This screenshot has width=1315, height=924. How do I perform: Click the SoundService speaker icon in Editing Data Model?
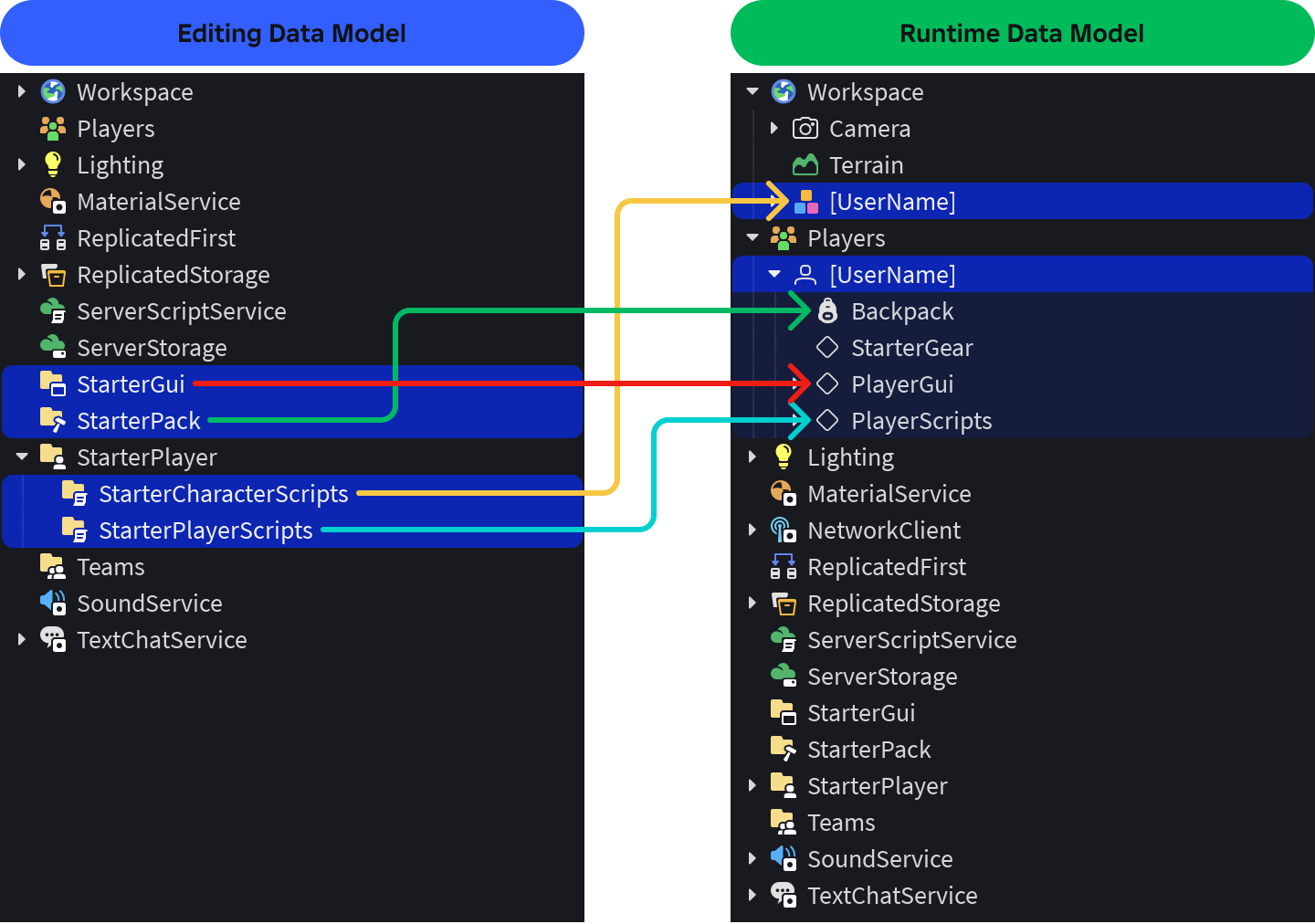click(x=53, y=603)
